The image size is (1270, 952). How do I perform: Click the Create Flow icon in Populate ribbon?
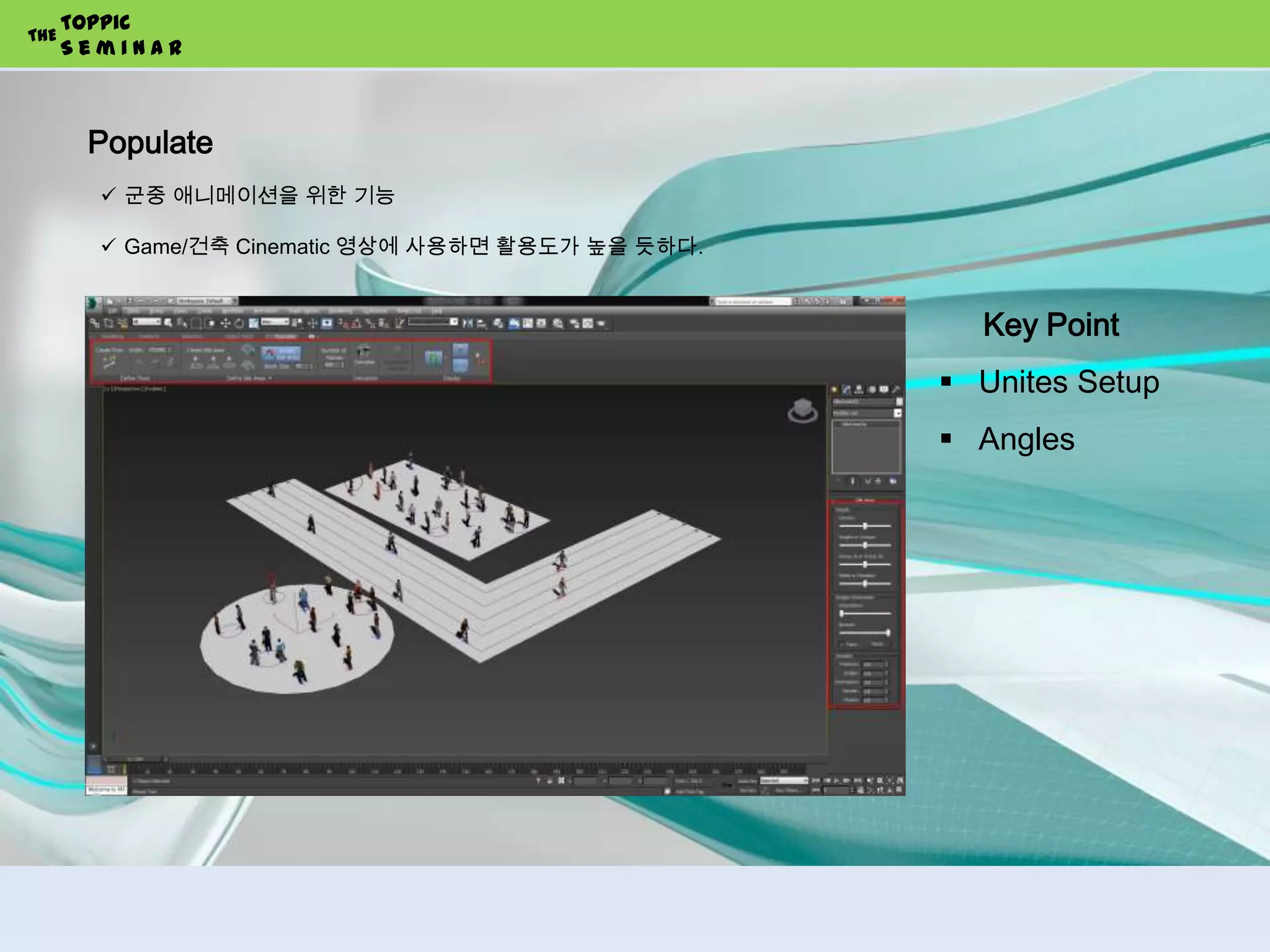click(109, 363)
